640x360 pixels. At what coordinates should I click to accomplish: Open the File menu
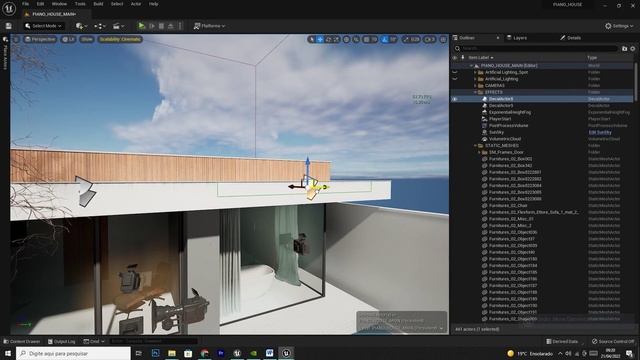(x=25, y=4)
